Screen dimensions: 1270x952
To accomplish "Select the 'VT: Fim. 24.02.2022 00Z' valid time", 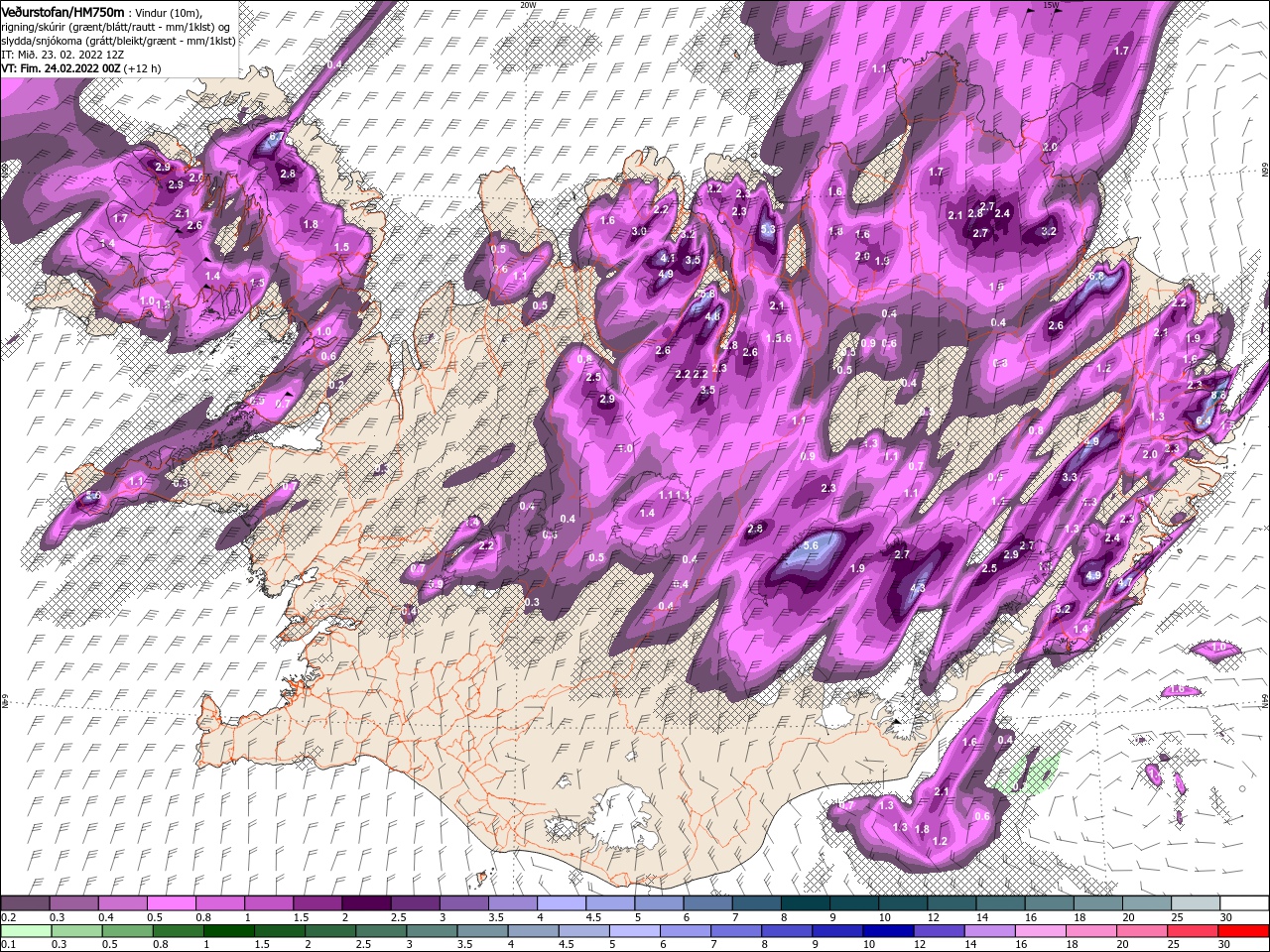I will (x=61, y=68).
